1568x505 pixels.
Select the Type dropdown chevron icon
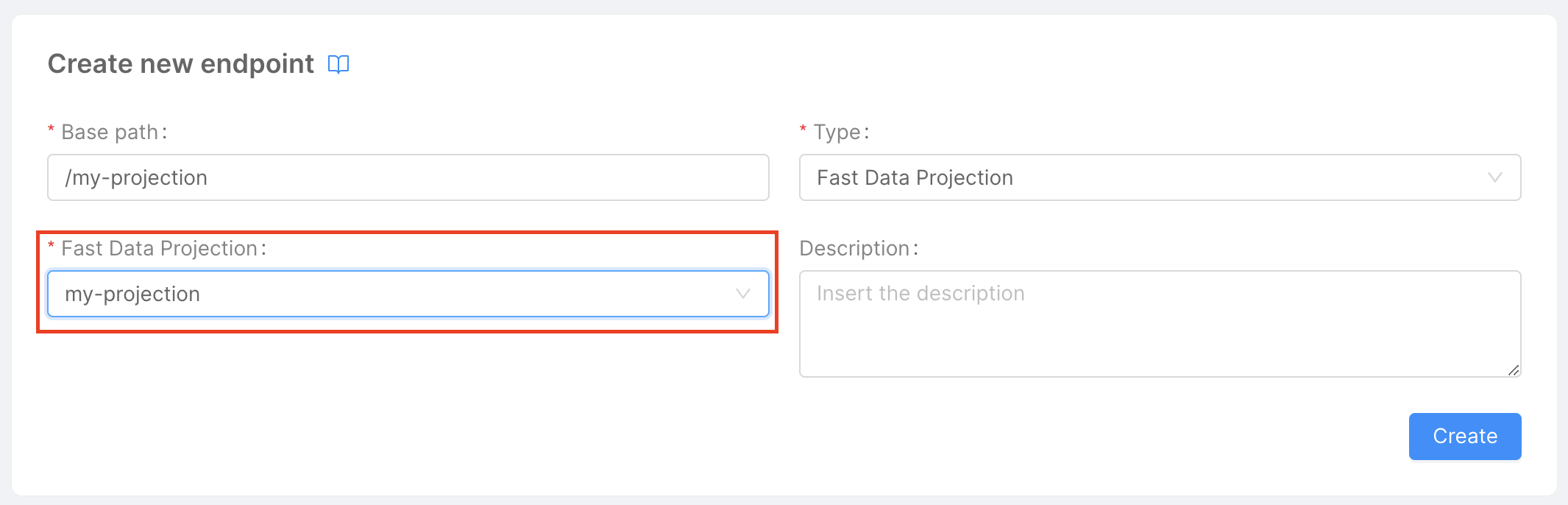pos(1495,177)
